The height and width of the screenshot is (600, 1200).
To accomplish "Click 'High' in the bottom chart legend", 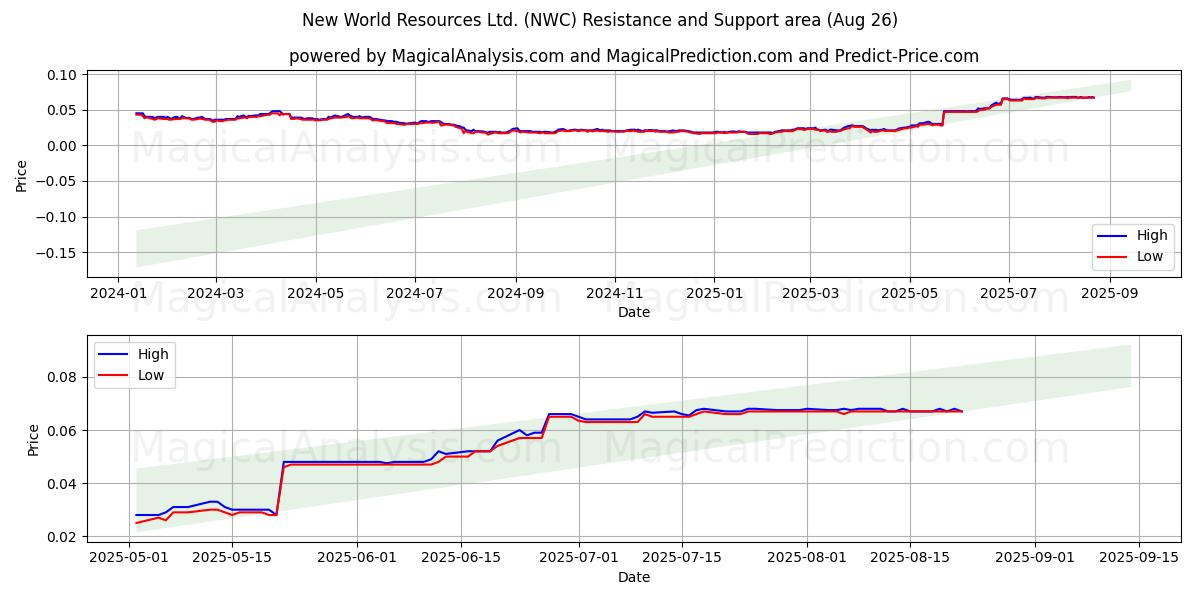I will click(x=153, y=354).
